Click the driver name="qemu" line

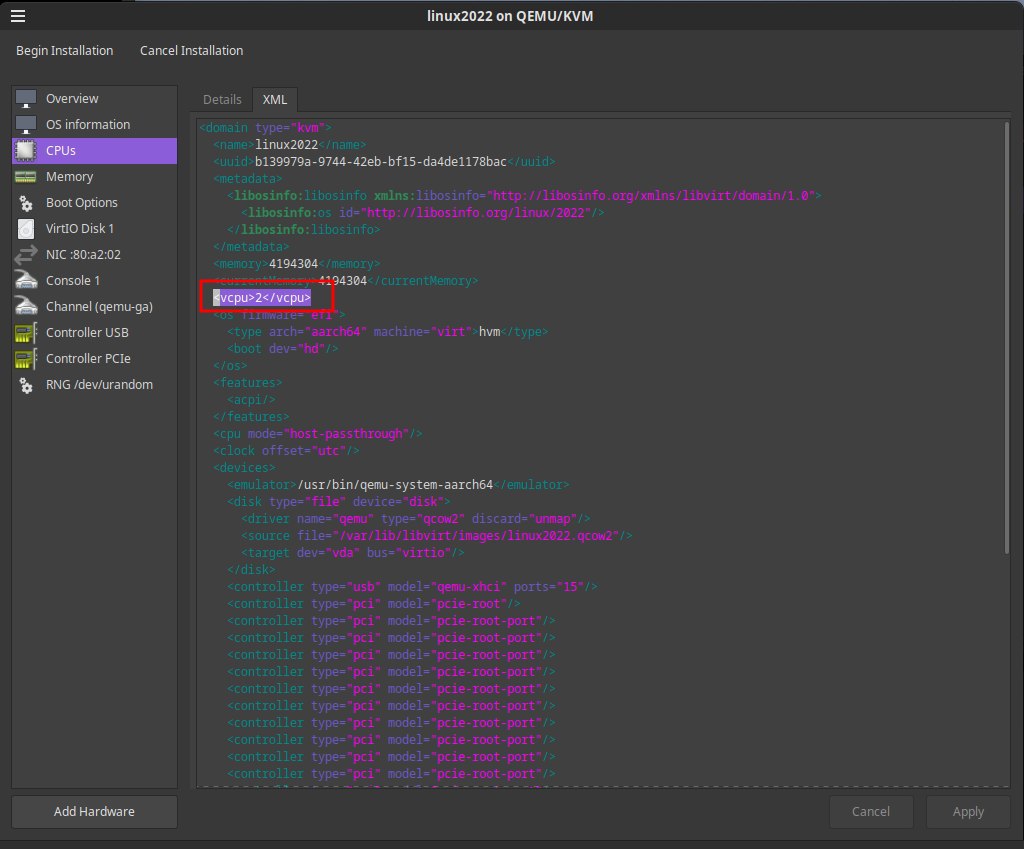(415, 518)
